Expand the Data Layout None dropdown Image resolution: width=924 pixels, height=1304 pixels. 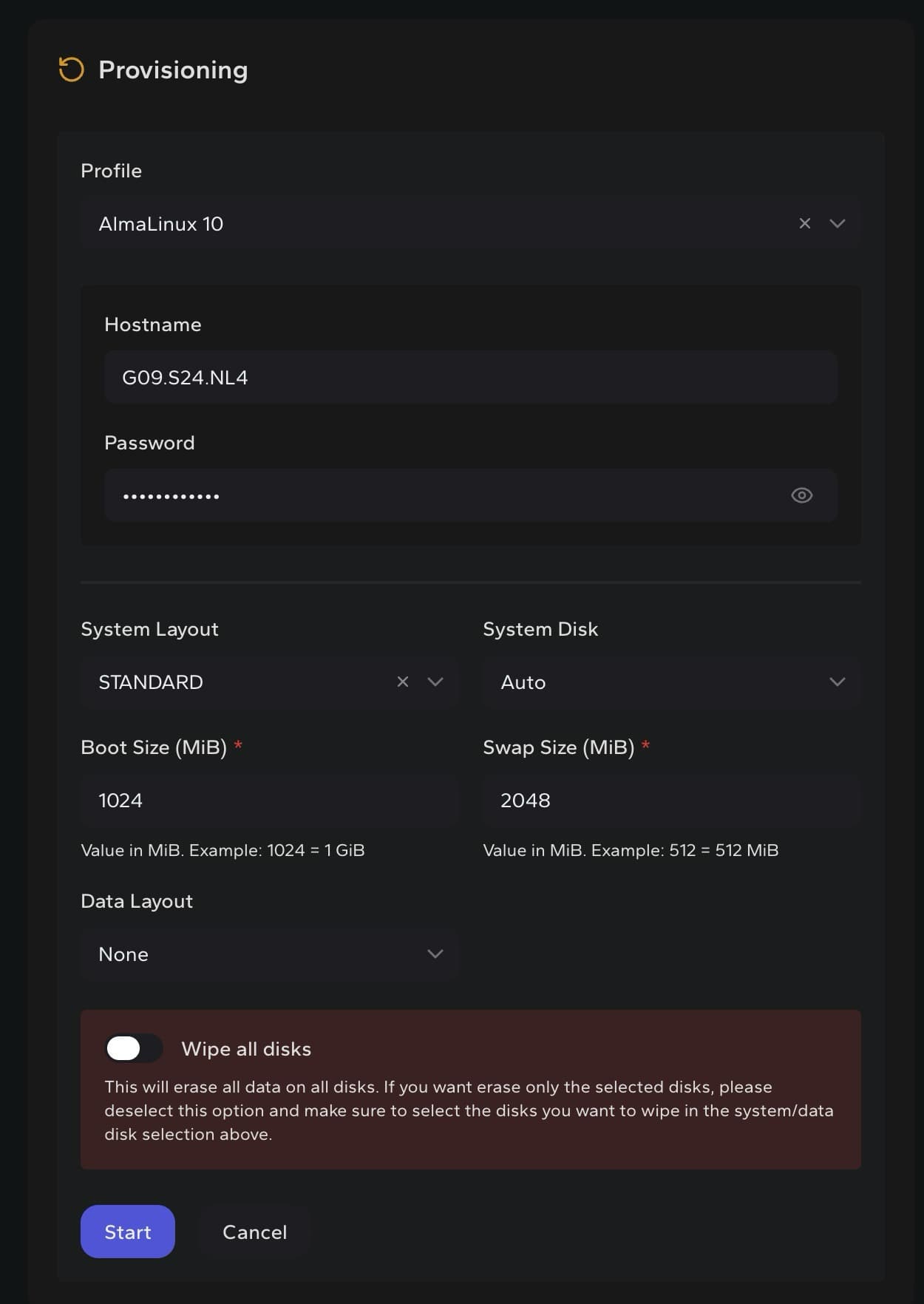[270, 954]
